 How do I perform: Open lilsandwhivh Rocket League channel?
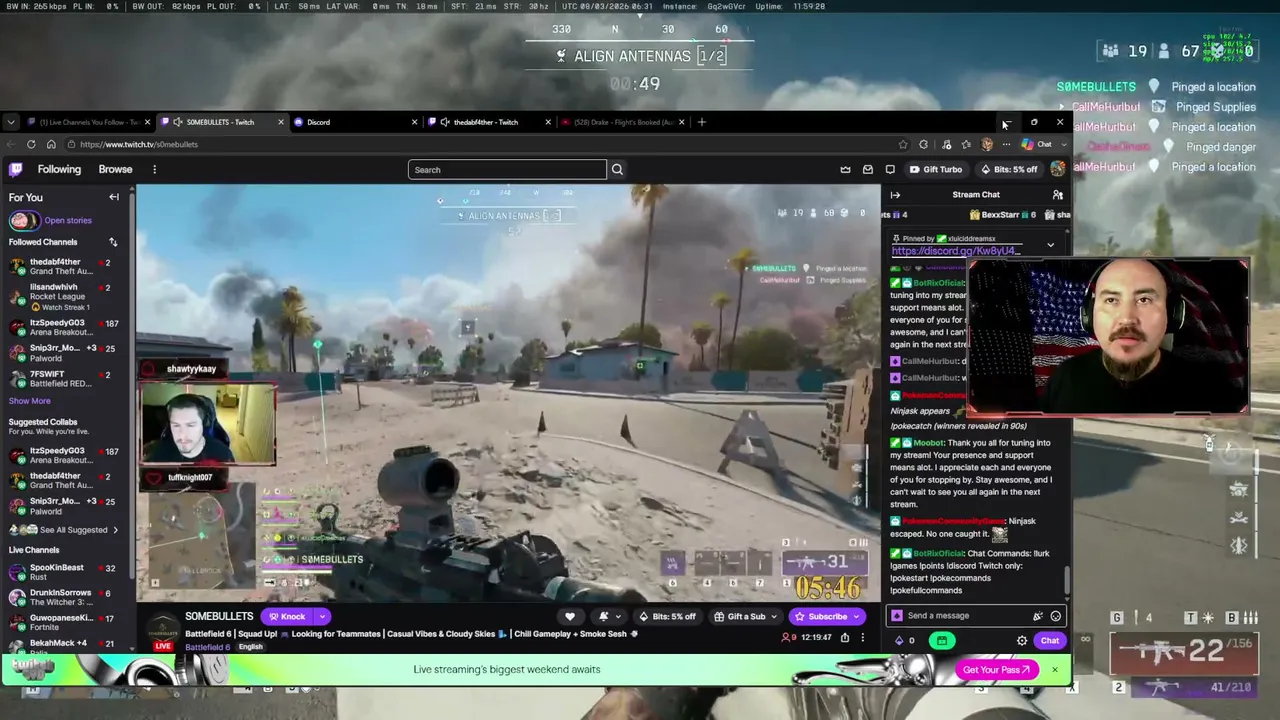pyautogui.click(x=67, y=296)
